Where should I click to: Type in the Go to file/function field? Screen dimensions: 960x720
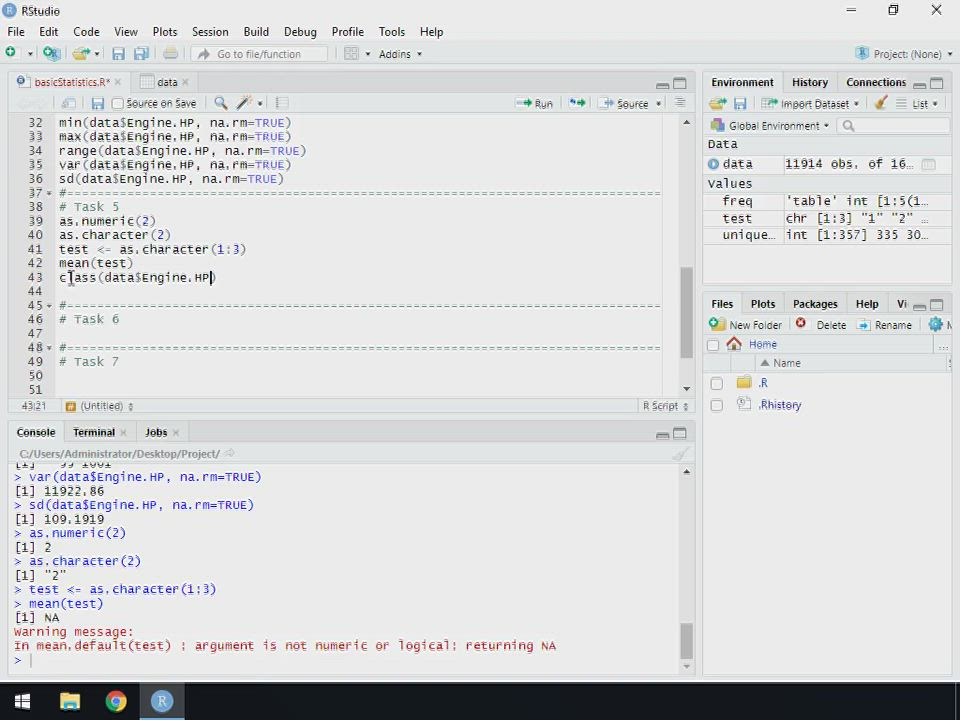pos(260,54)
